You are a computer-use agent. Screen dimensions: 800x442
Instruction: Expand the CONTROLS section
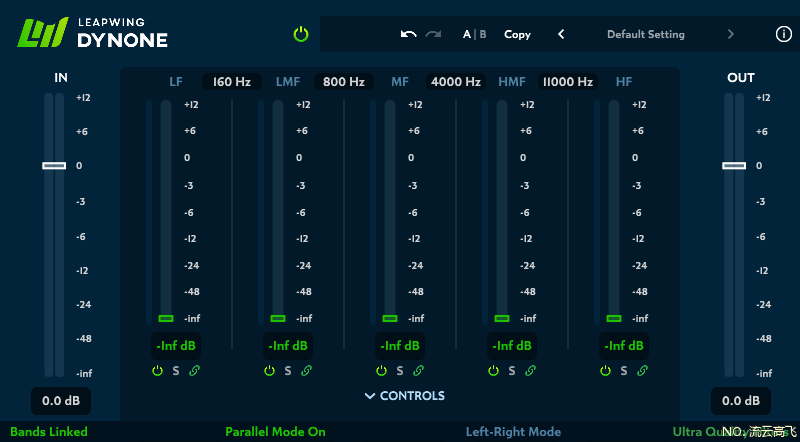point(405,396)
